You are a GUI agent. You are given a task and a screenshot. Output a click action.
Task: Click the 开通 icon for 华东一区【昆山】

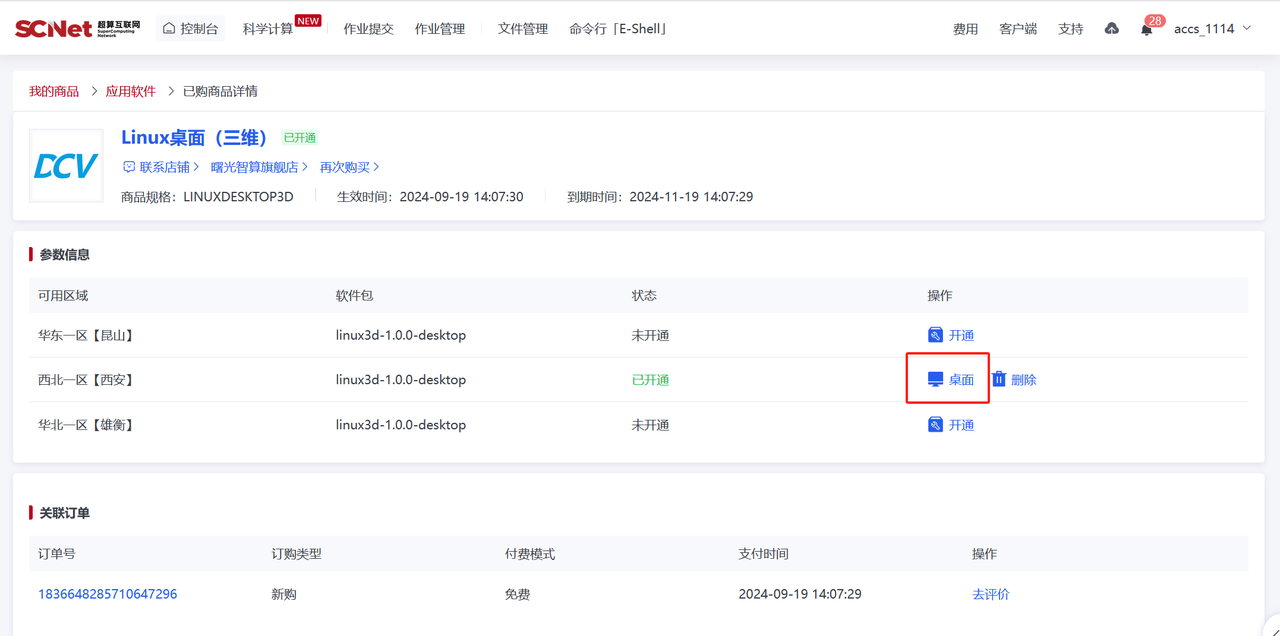[x=935, y=335]
